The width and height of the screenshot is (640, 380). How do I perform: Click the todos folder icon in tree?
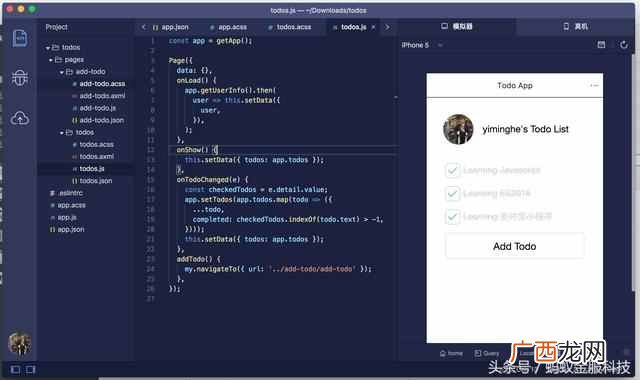(56, 47)
